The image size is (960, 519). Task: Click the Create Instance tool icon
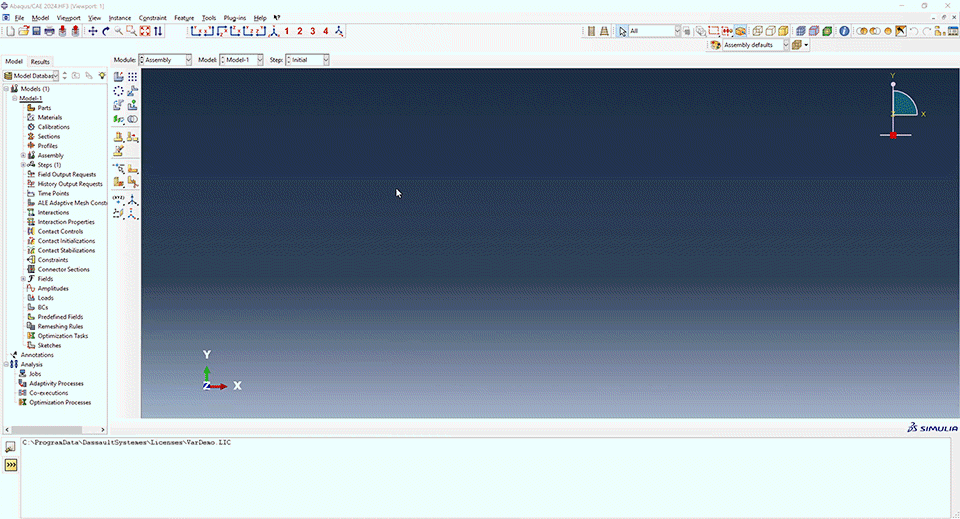point(119,77)
